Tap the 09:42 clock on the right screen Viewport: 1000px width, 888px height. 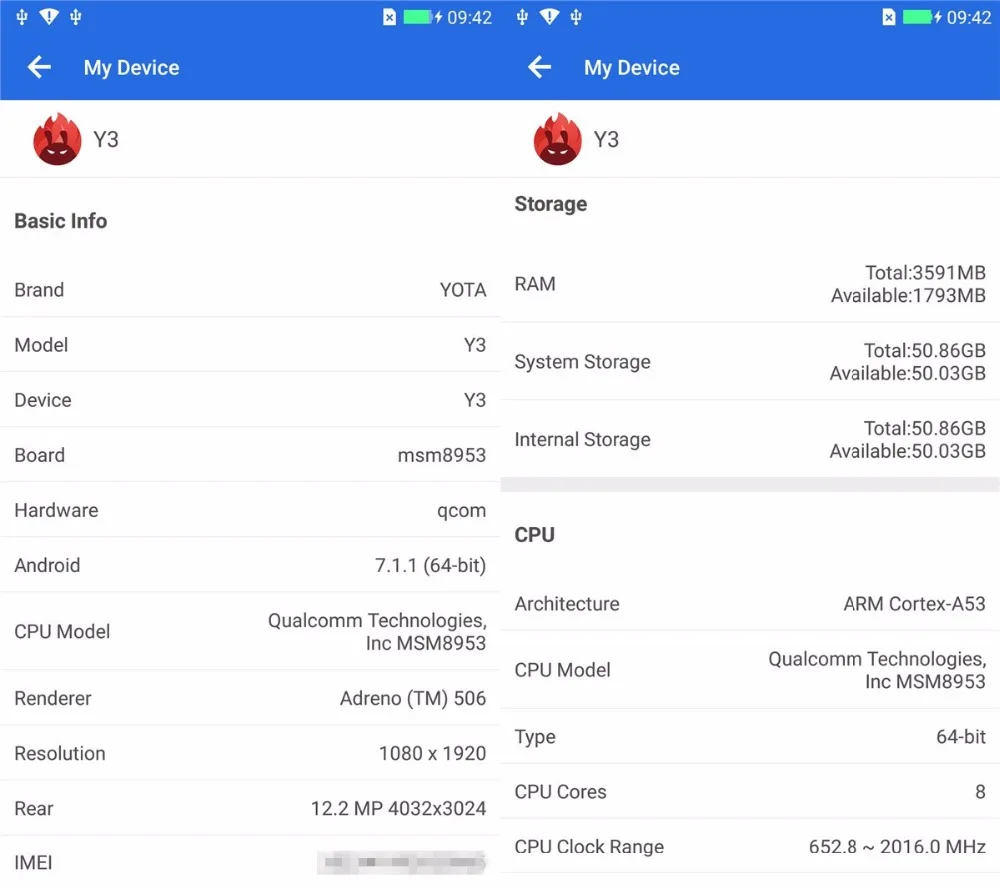point(969,18)
